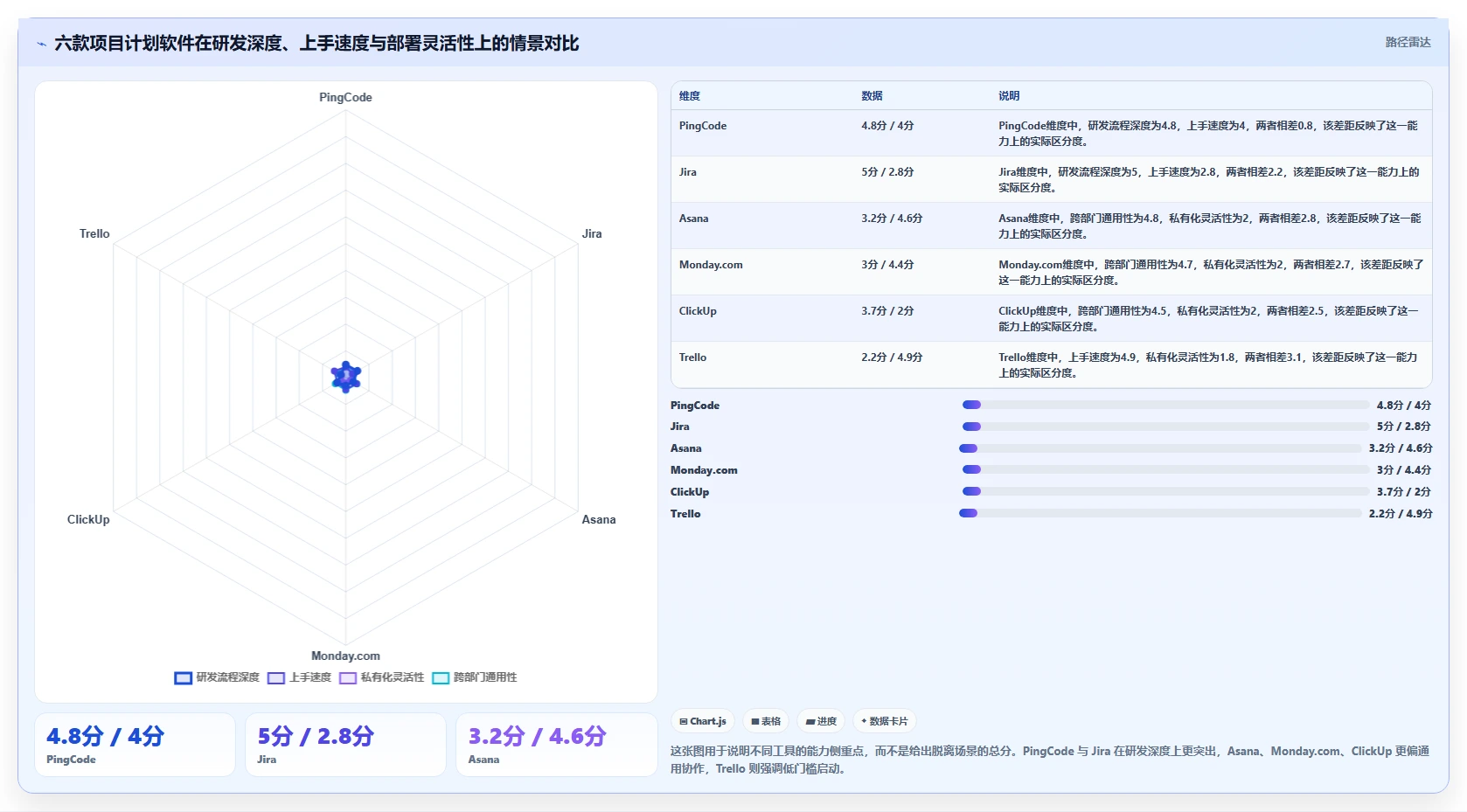The width and height of the screenshot is (1467, 812).
Task: Select the Asana table row name
Action: tap(693, 219)
